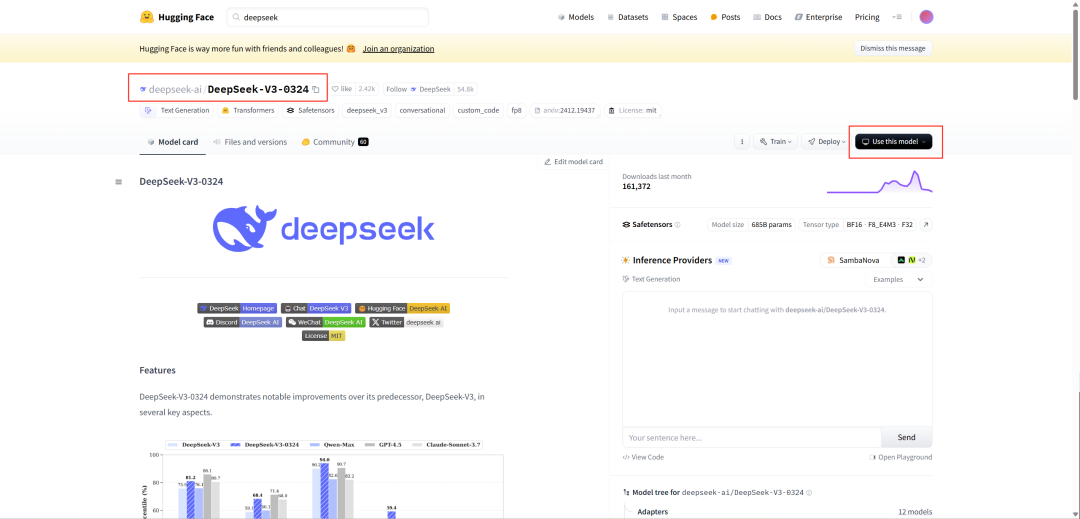Click the View Code link
This screenshot has width=1080, height=519.
click(643, 457)
